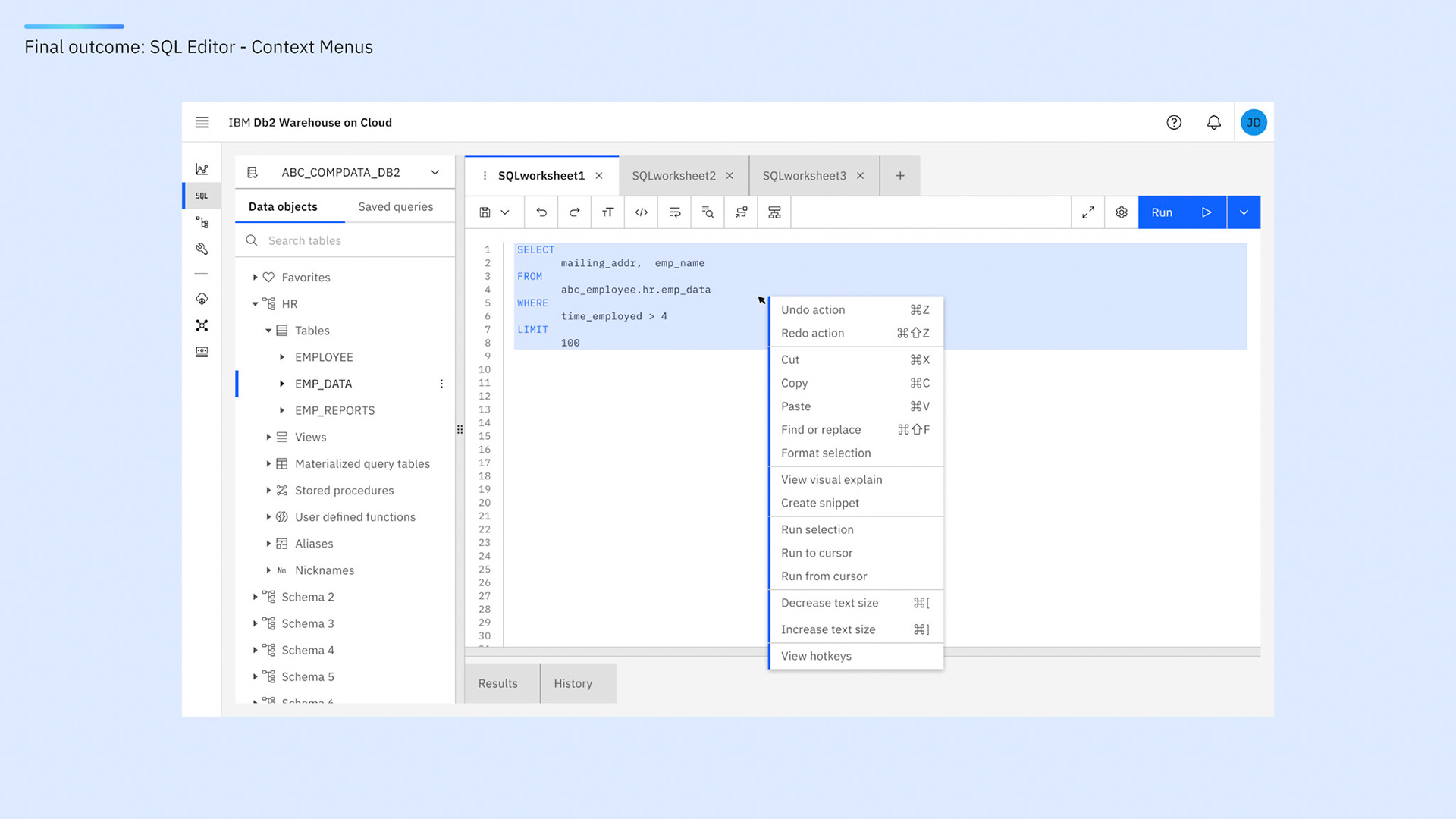Click the find in query search icon
Viewport: 1456px width, 819px height.
(x=707, y=212)
